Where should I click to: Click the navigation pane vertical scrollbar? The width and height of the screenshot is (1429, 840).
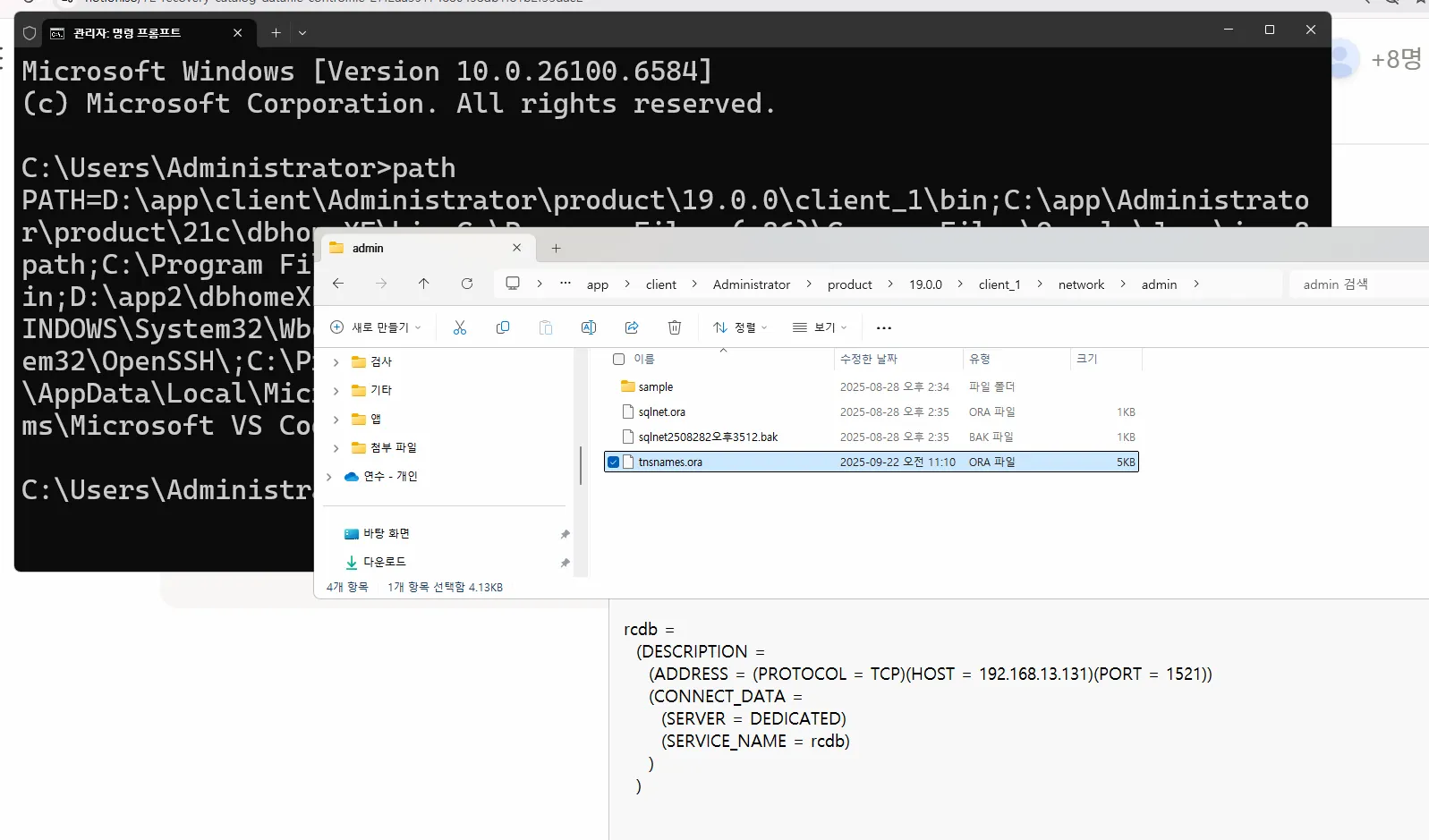tap(581, 465)
